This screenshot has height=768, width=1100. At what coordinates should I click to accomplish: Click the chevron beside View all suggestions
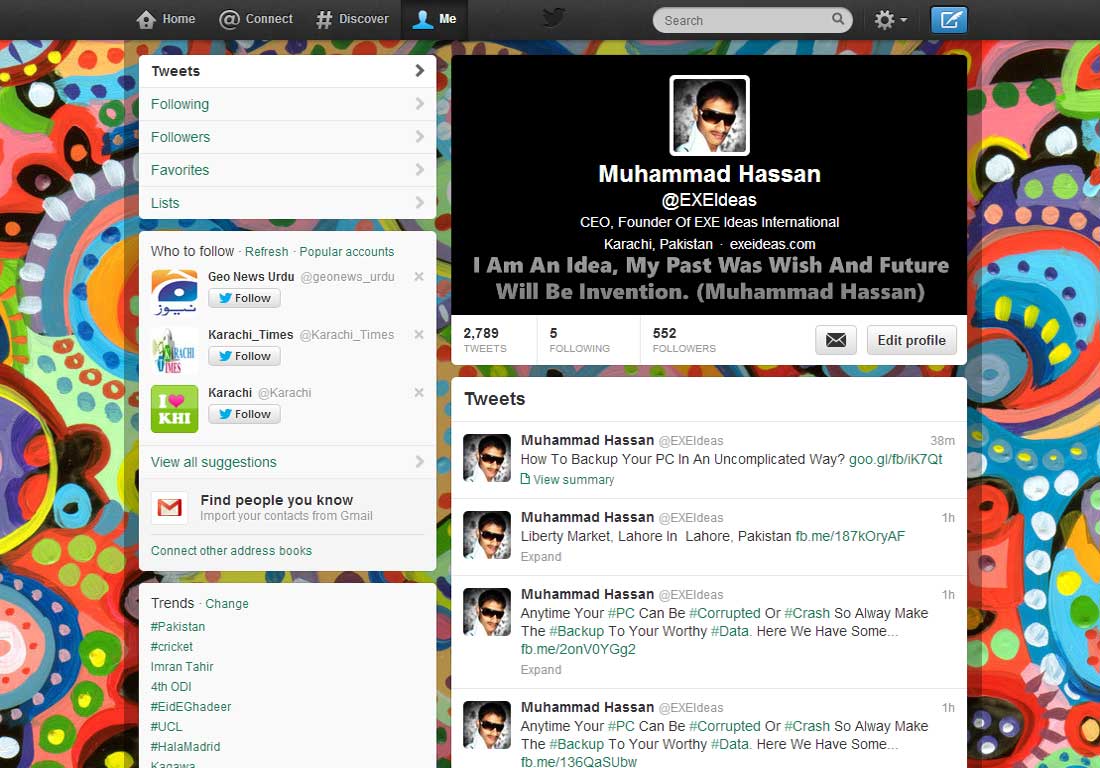pos(420,461)
